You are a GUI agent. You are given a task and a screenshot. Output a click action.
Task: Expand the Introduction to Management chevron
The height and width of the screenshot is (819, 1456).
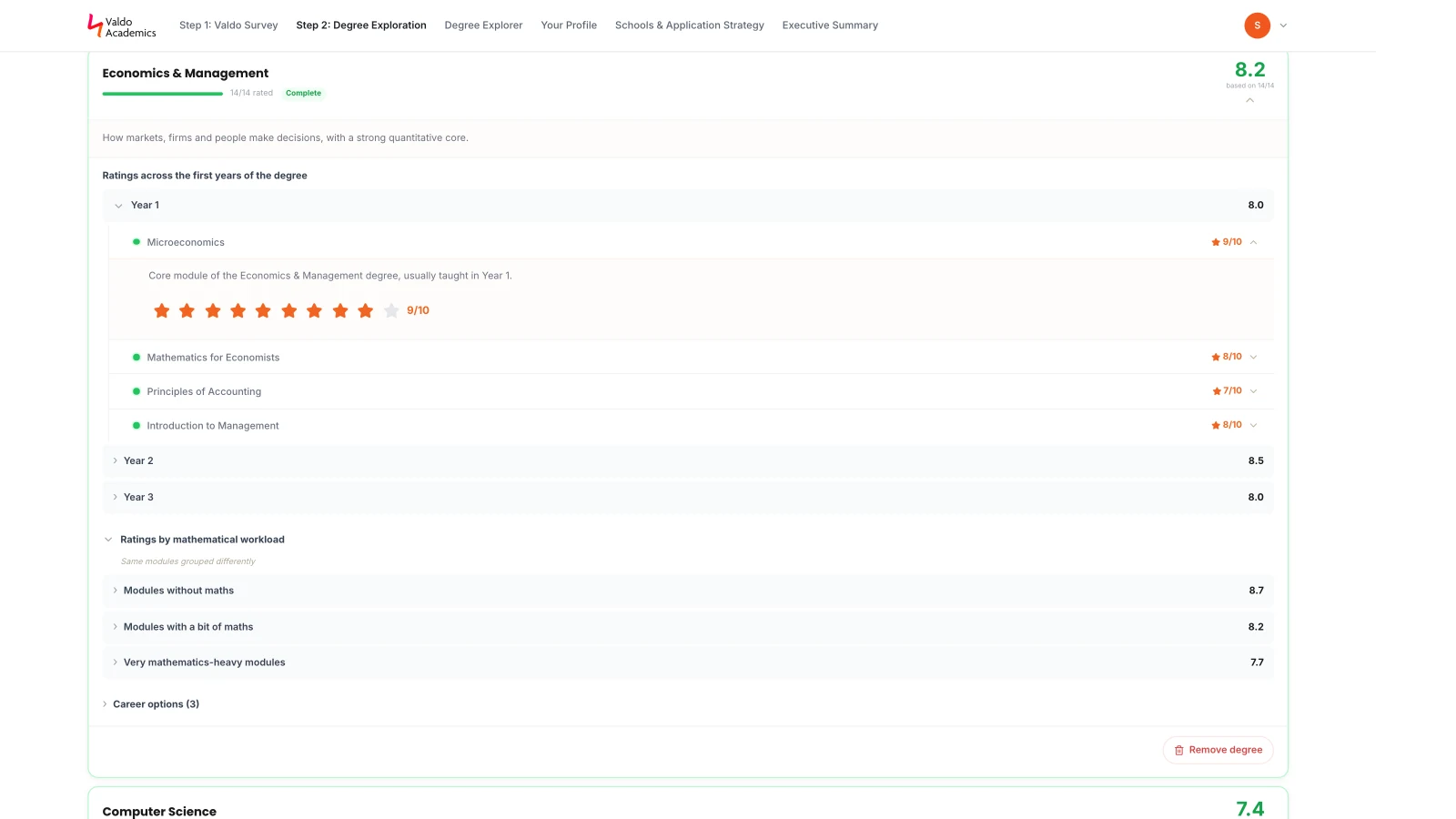click(1253, 425)
